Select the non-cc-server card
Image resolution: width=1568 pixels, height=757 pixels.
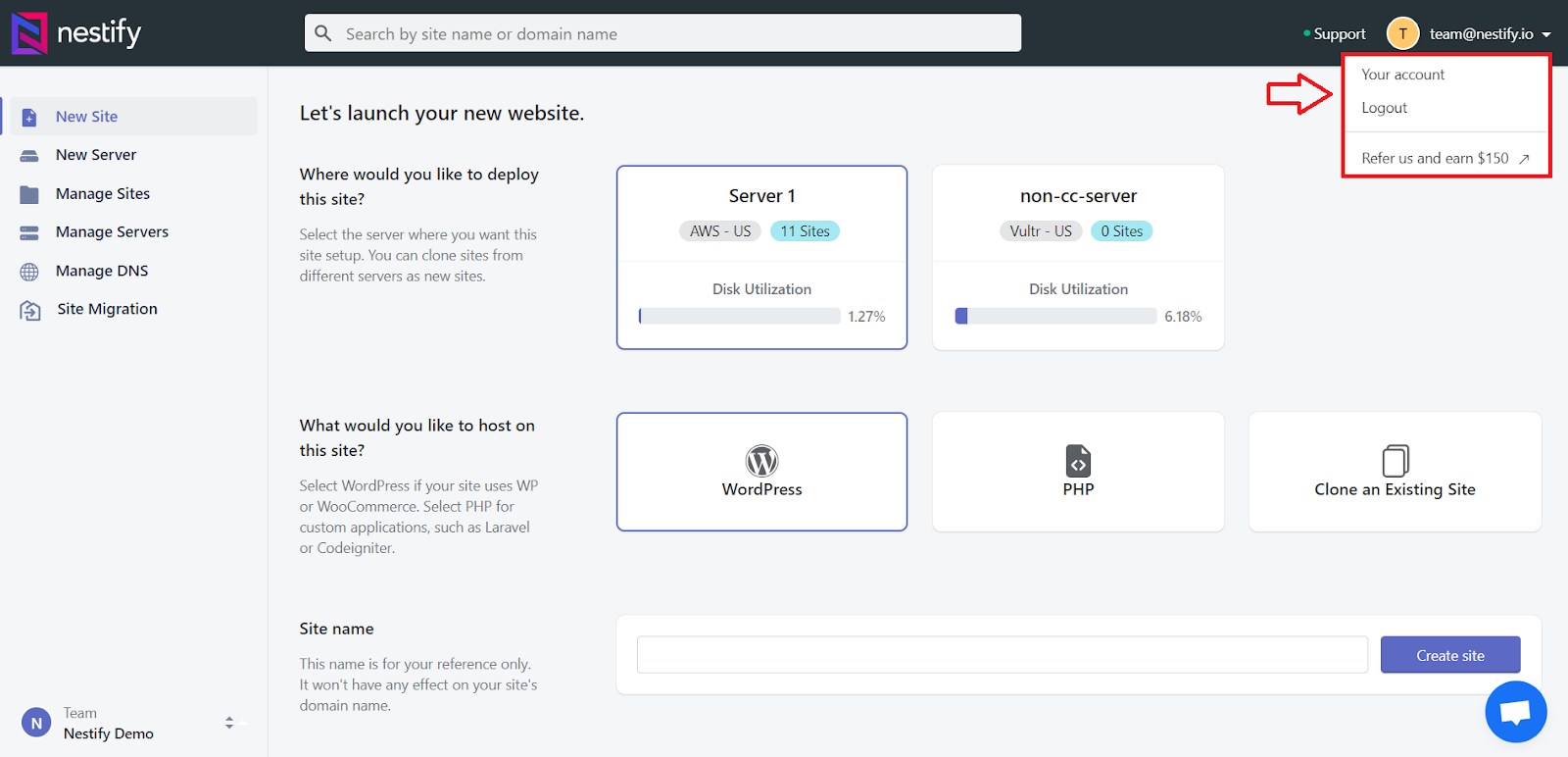(x=1078, y=257)
